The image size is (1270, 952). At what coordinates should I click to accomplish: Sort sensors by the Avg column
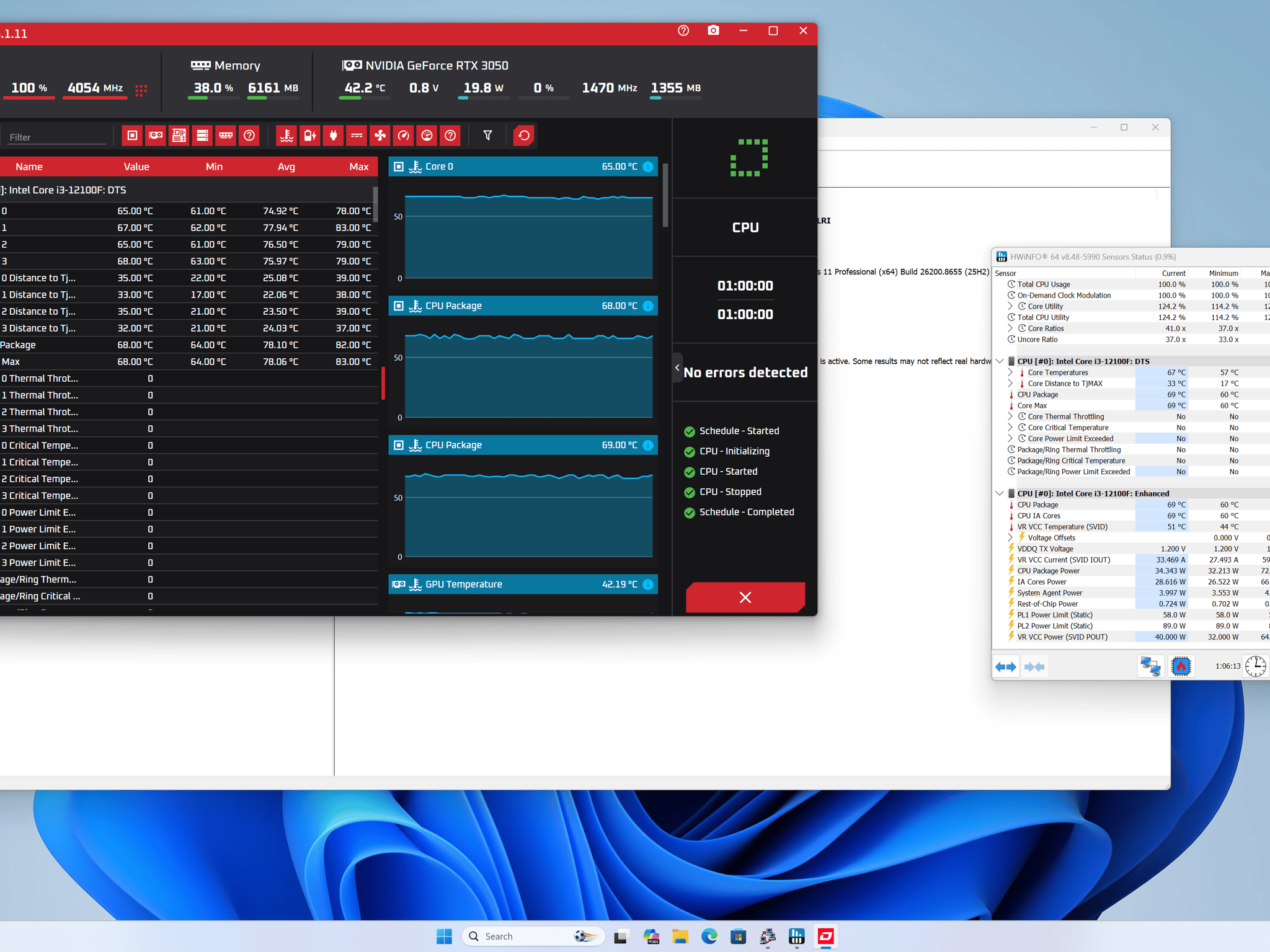286,167
